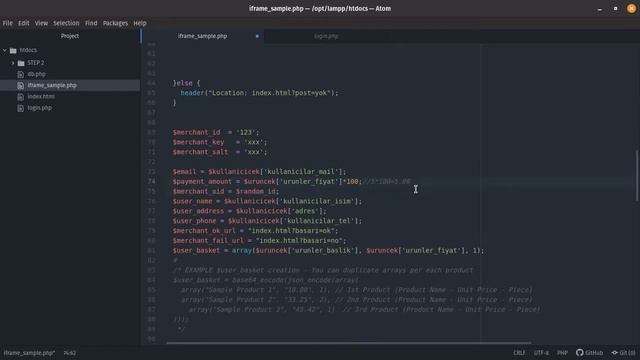The image size is (640, 360).
Task: Open login.php in the project tree
Action: [40, 108]
